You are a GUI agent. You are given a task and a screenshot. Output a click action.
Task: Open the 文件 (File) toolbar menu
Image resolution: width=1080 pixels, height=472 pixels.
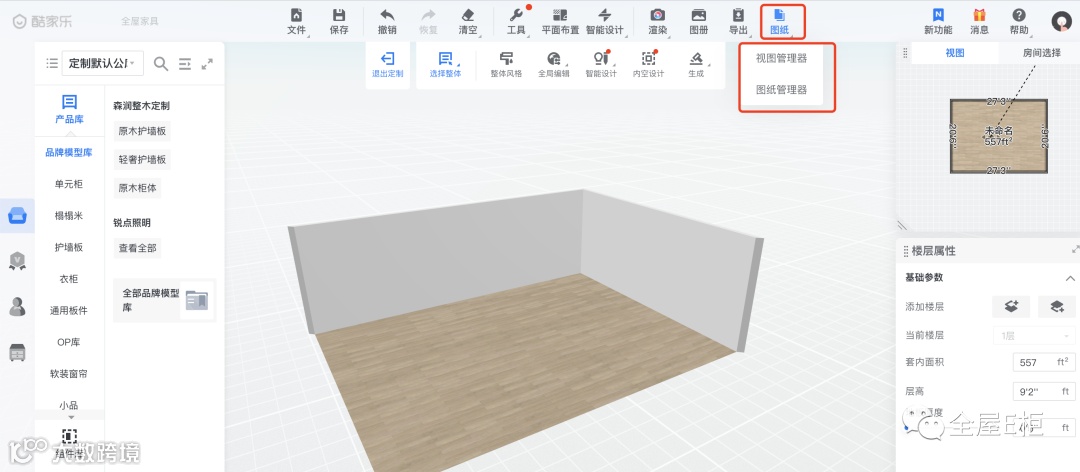[x=296, y=21]
